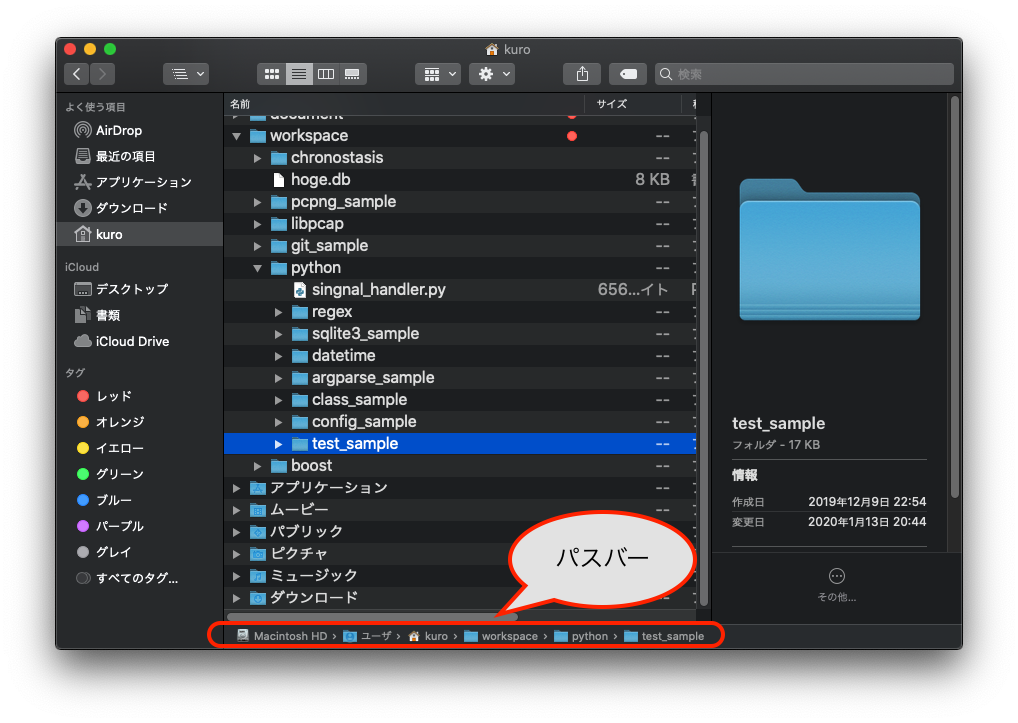The image size is (1018, 723).
Task: Expand the boost folder
Action: tap(258, 467)
